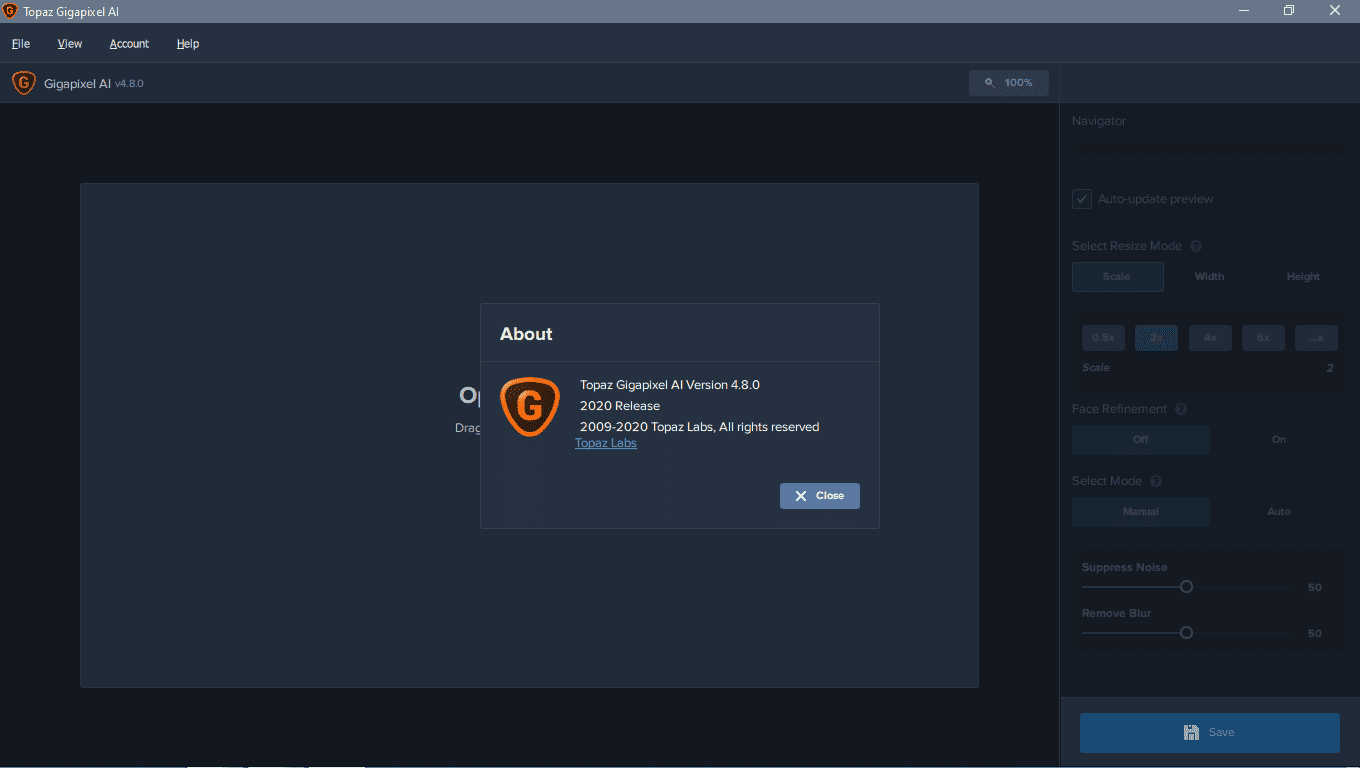Screen dimensions: 1360x768
Task: Open the Topaz Labs link
Action: [x=606, y=443]
